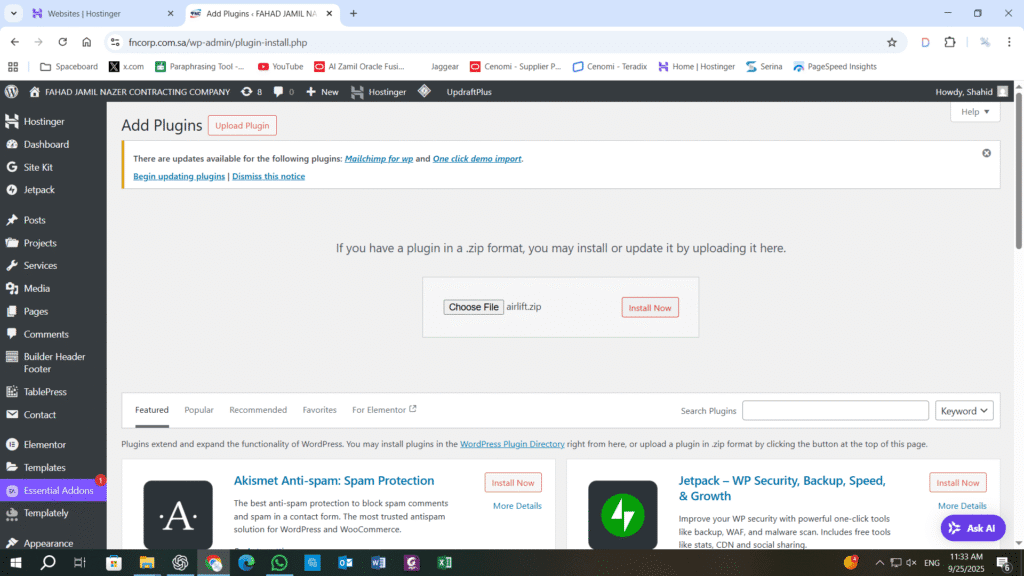The height and width of the screenshot is (576, 1024).
Task: Switch to Websites | Hostinger tab
Action: tap(103, 13)
